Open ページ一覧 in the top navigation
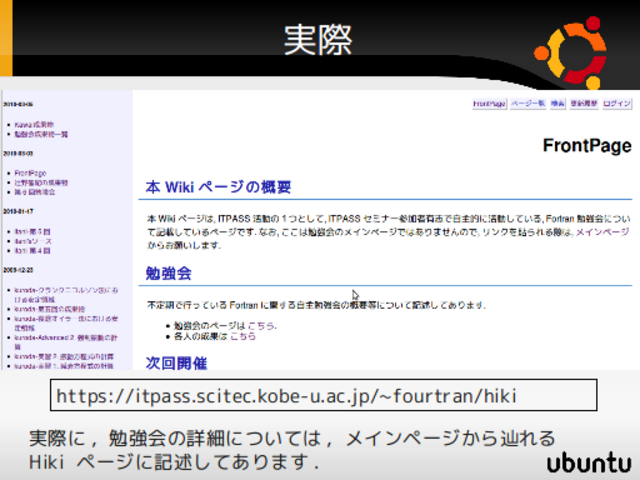This screenshot has width=640, height=480. coord(527,104)
